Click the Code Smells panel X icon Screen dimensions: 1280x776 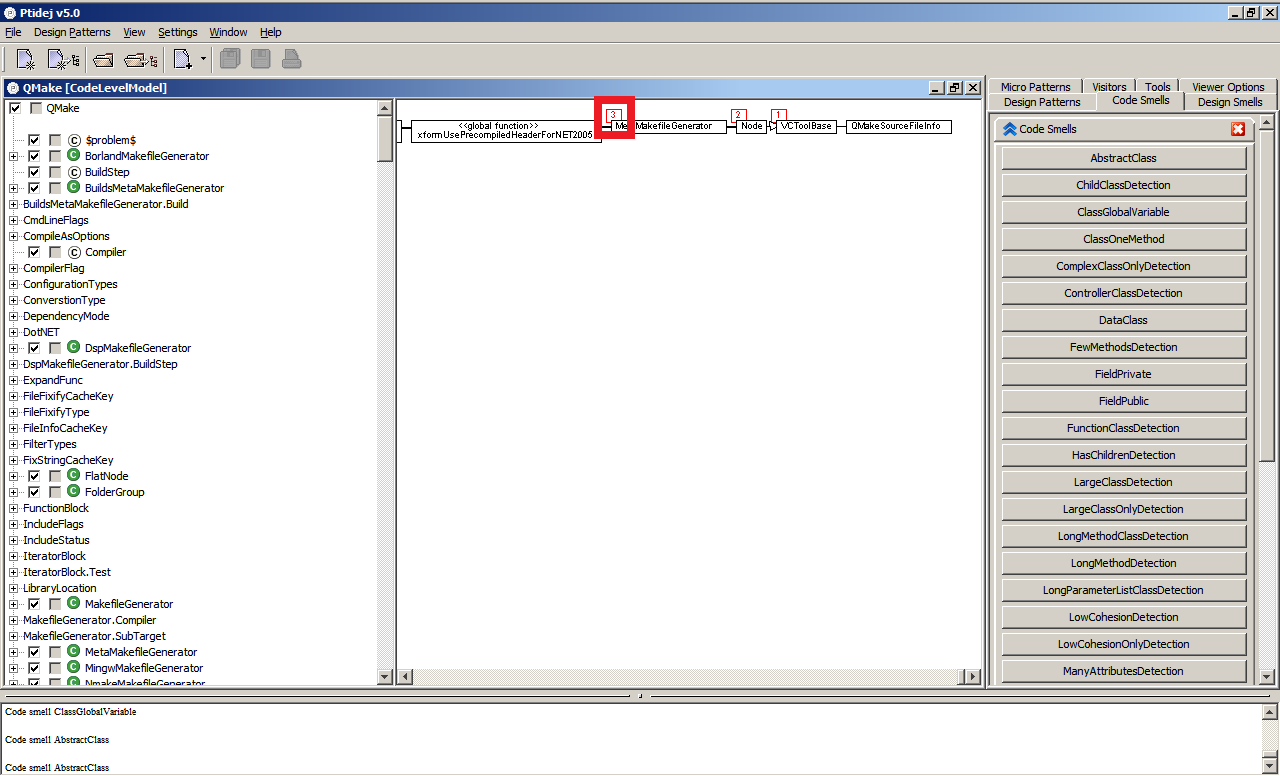tap(1238, 129)
